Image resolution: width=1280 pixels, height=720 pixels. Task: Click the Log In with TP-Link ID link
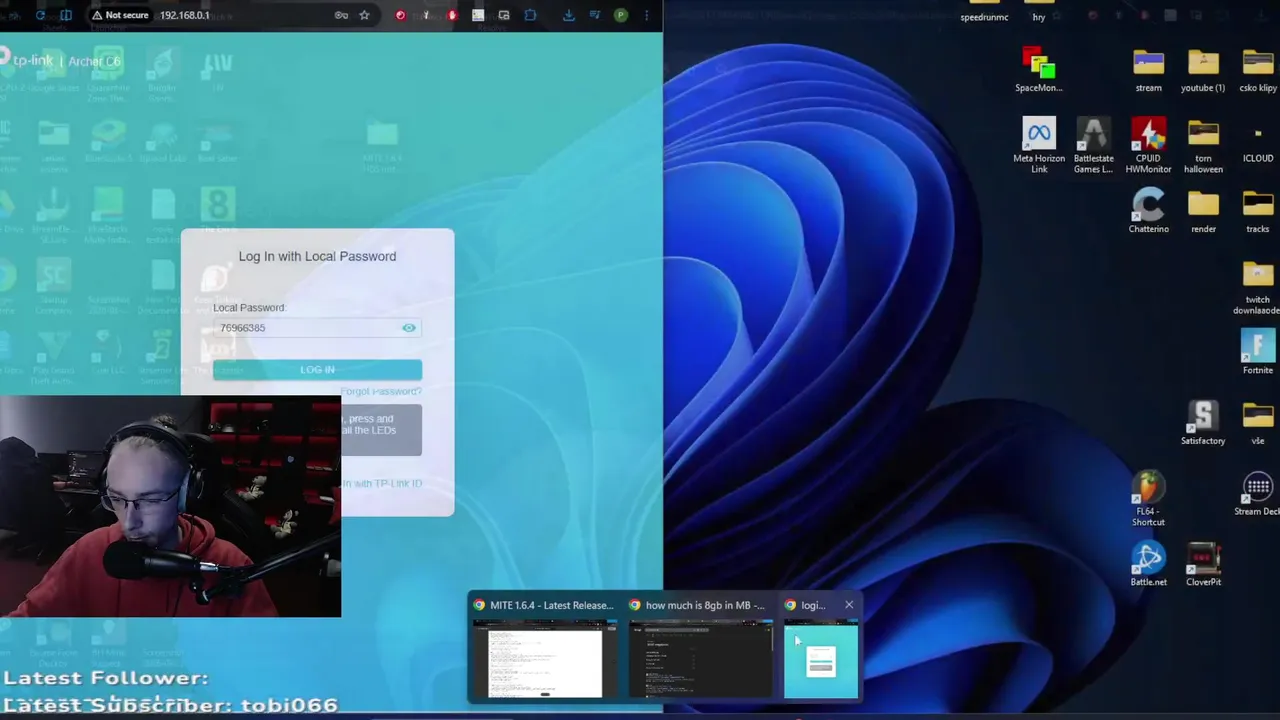pos(381,483)
